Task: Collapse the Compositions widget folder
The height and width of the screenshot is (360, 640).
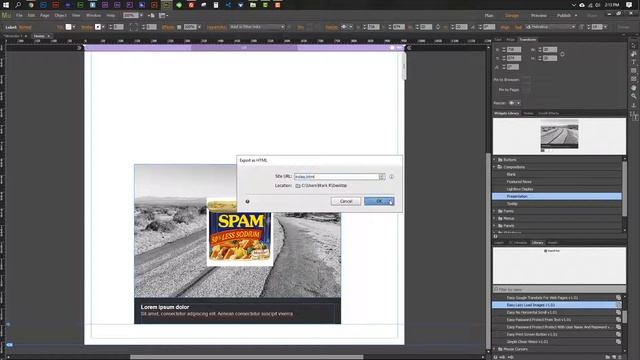Action: [494, 167]
